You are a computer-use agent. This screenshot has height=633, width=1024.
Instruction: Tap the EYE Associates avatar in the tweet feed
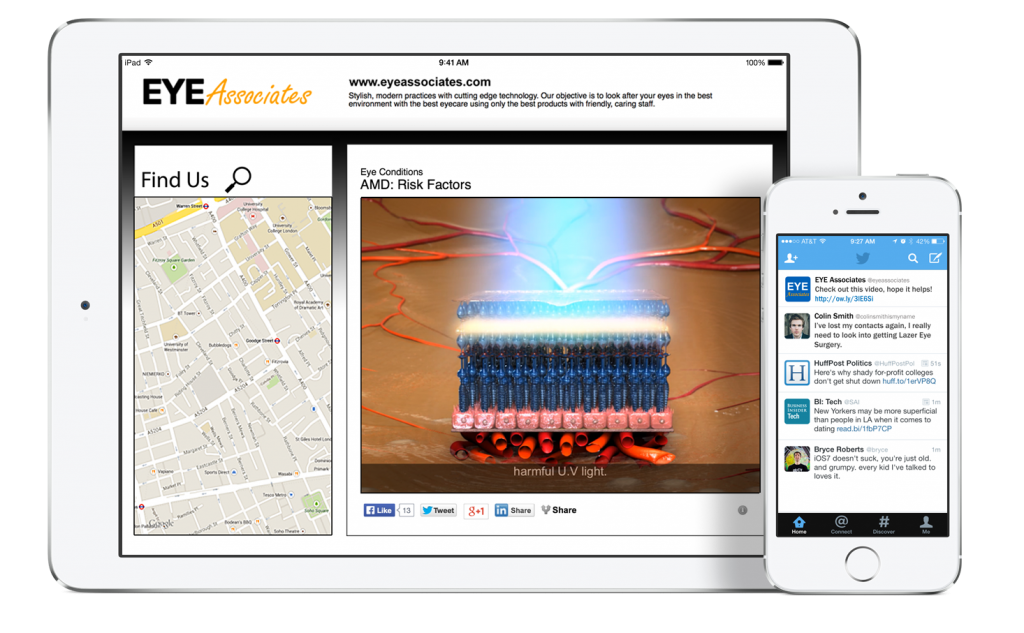pos(797,289)
